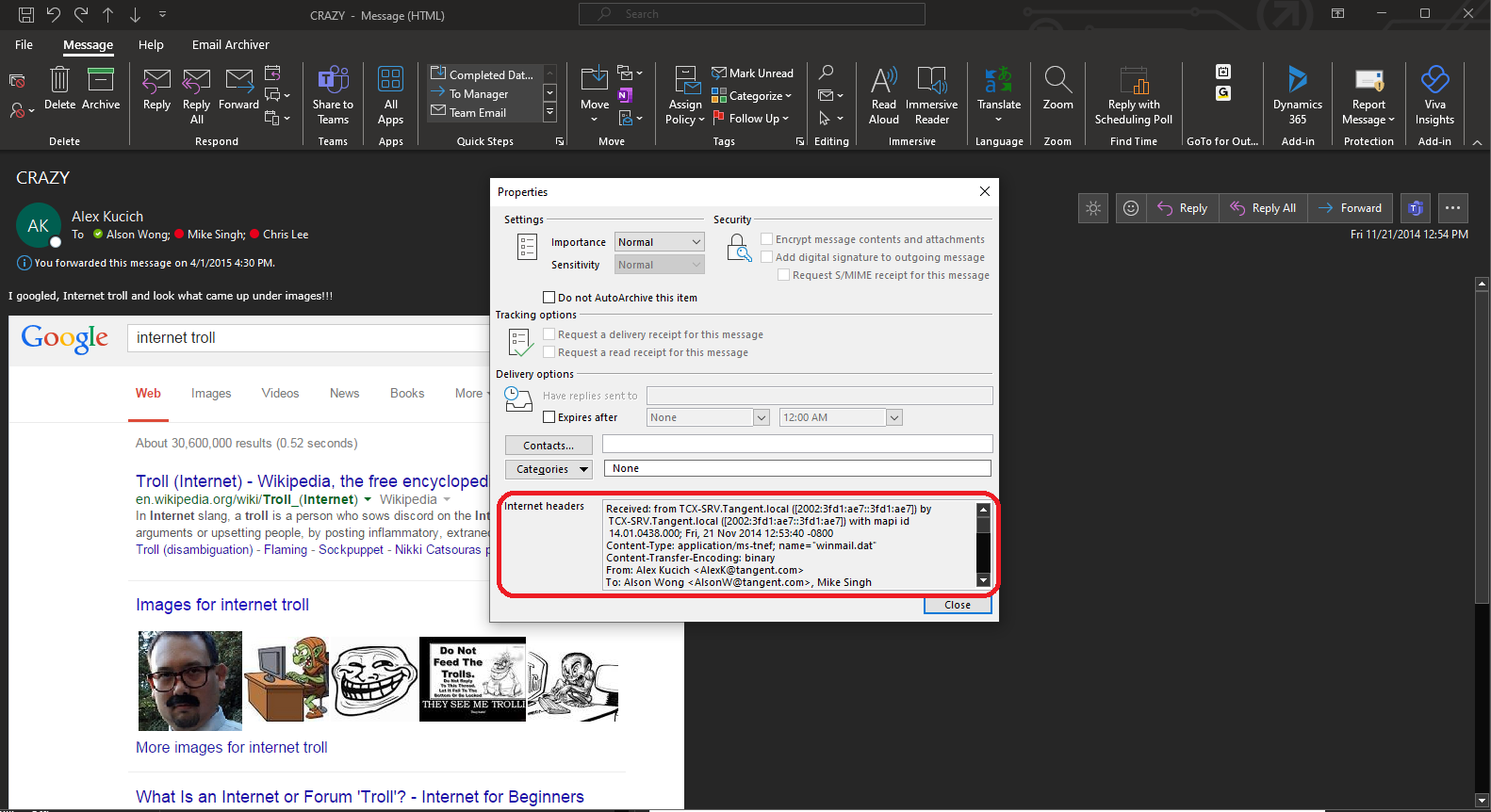Click the Contacts... button
1491x812 pixels.
click(x=549, y=446)
